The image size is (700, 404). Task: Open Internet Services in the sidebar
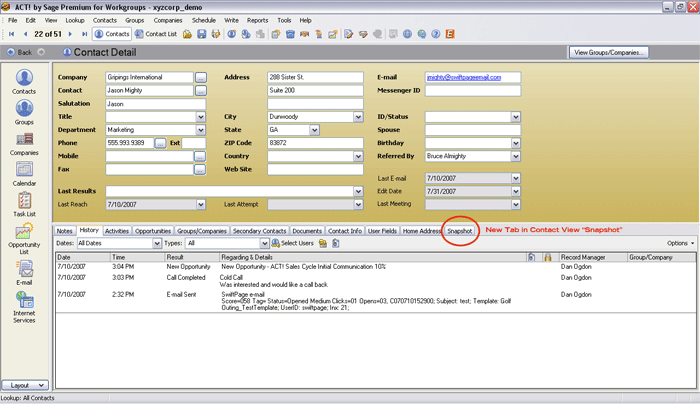[x=24, y=307]
